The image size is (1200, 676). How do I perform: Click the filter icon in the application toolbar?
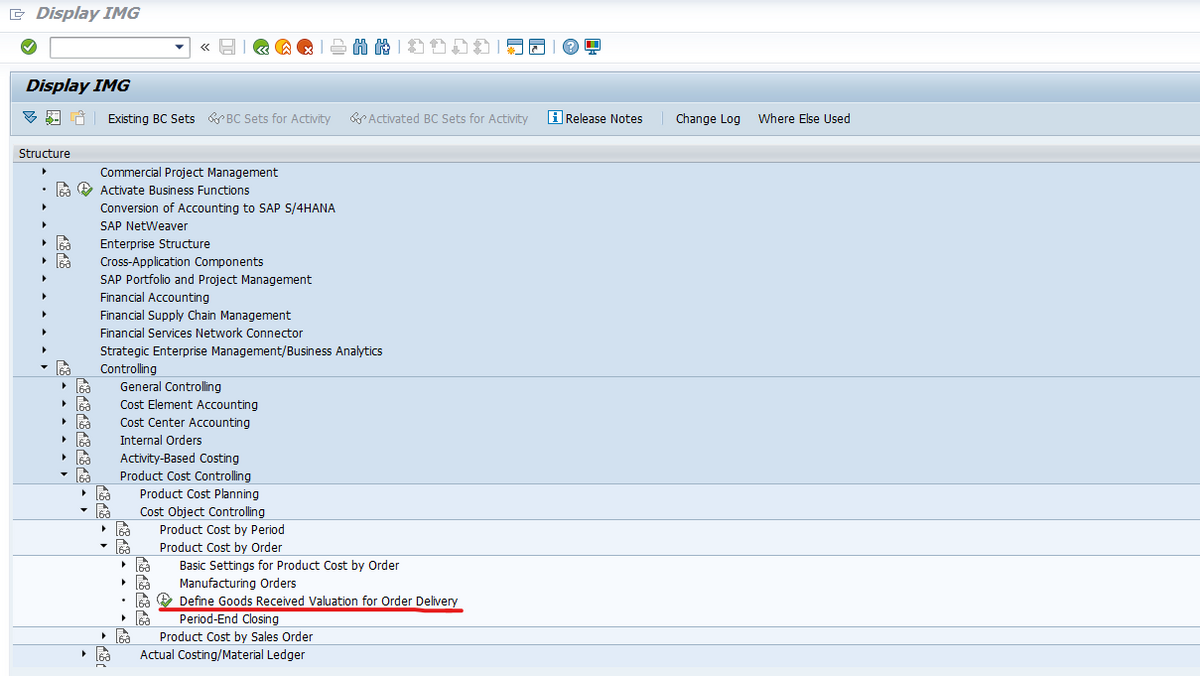point(29,118)
